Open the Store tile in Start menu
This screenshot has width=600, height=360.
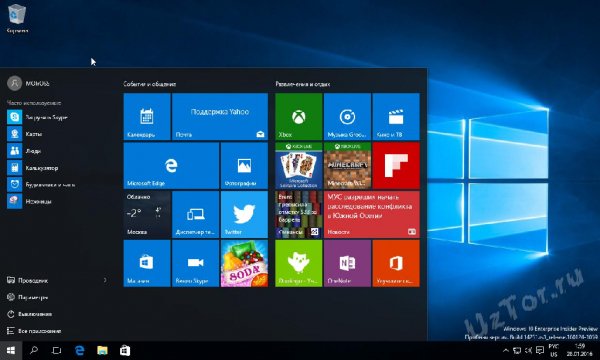[147, 264]
